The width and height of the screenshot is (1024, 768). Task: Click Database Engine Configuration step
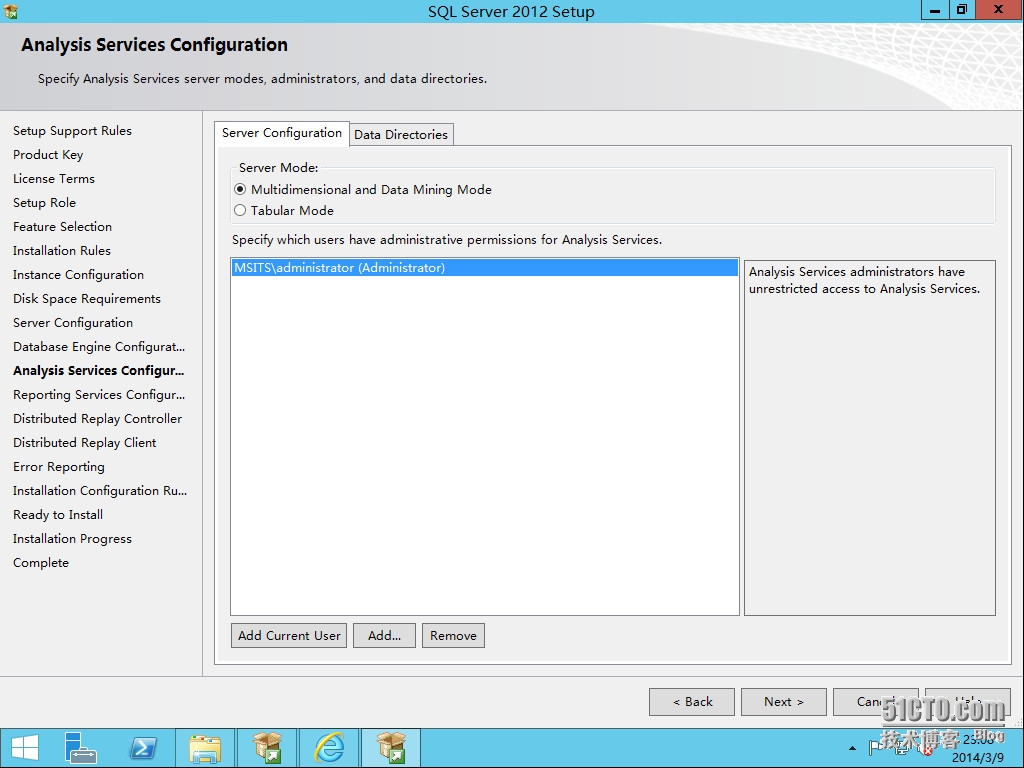coord(99,347)
